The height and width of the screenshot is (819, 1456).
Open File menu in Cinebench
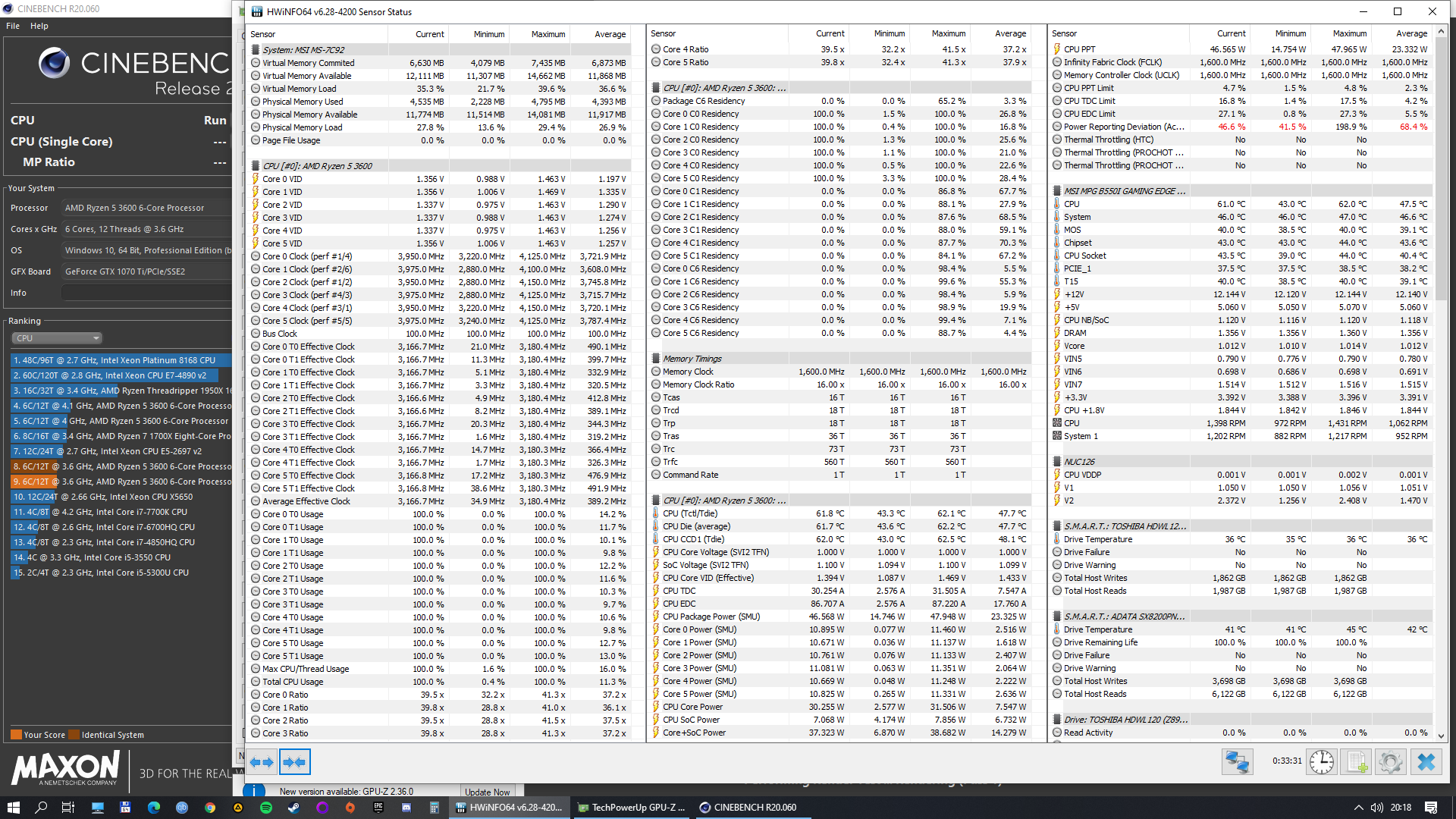coord(13,26)
